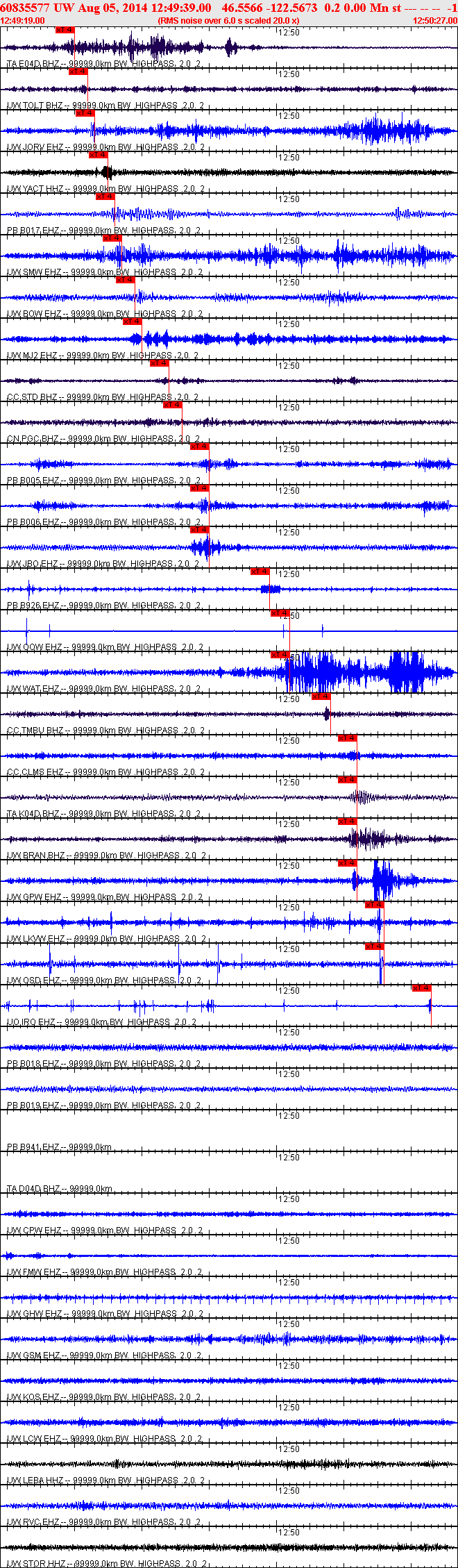Screen dimensions: 458x1568
Task: Select the UW GPW EHZ station label
Action: coord(105,897)
